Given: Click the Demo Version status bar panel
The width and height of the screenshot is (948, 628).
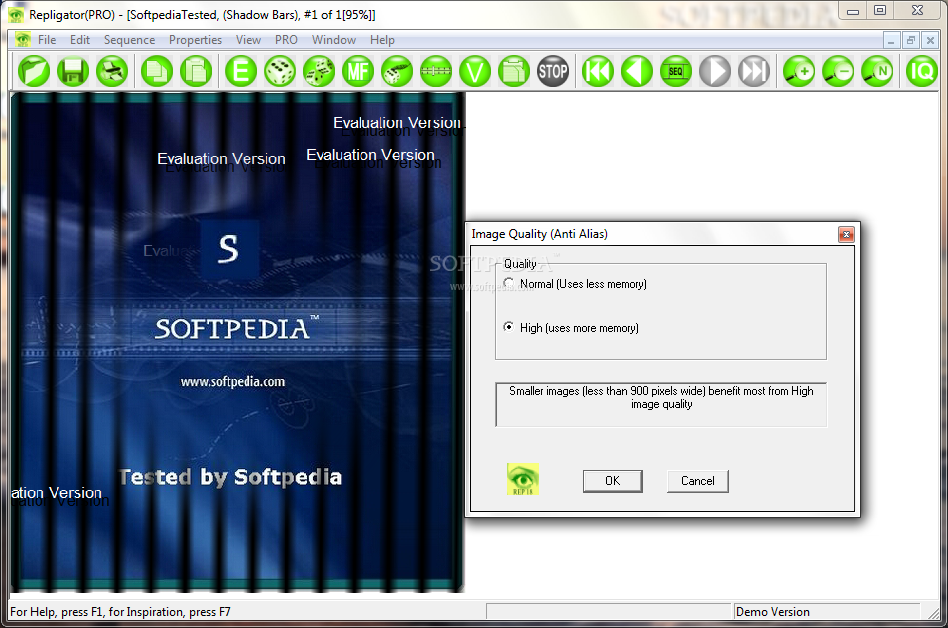Looking at the screenshot, I should point(826,612).
